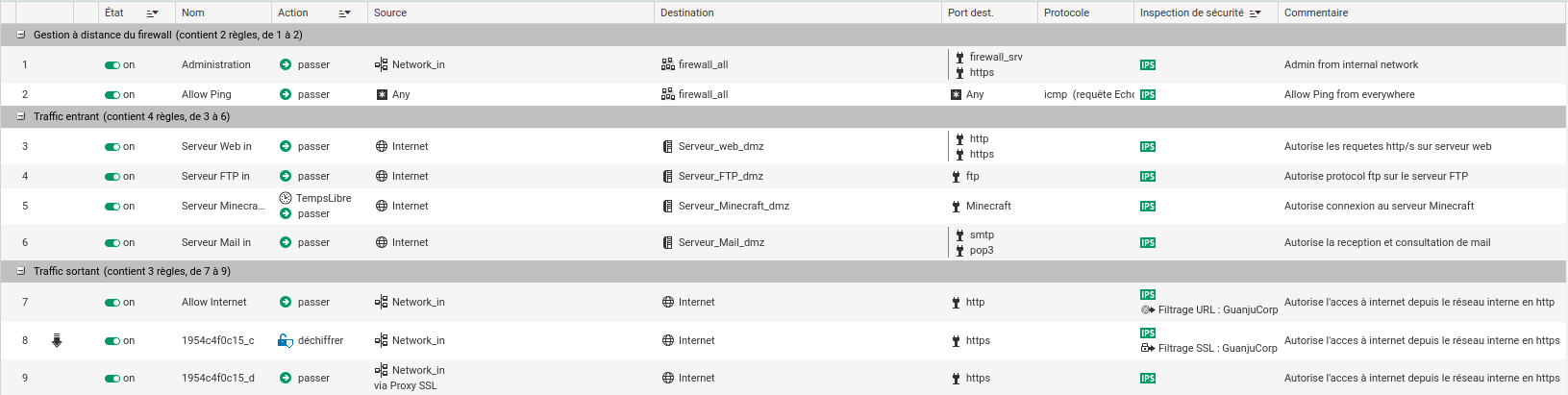Select the Serveur_web_dmz host icon
1568x395 pixels.
coord(668,147)
